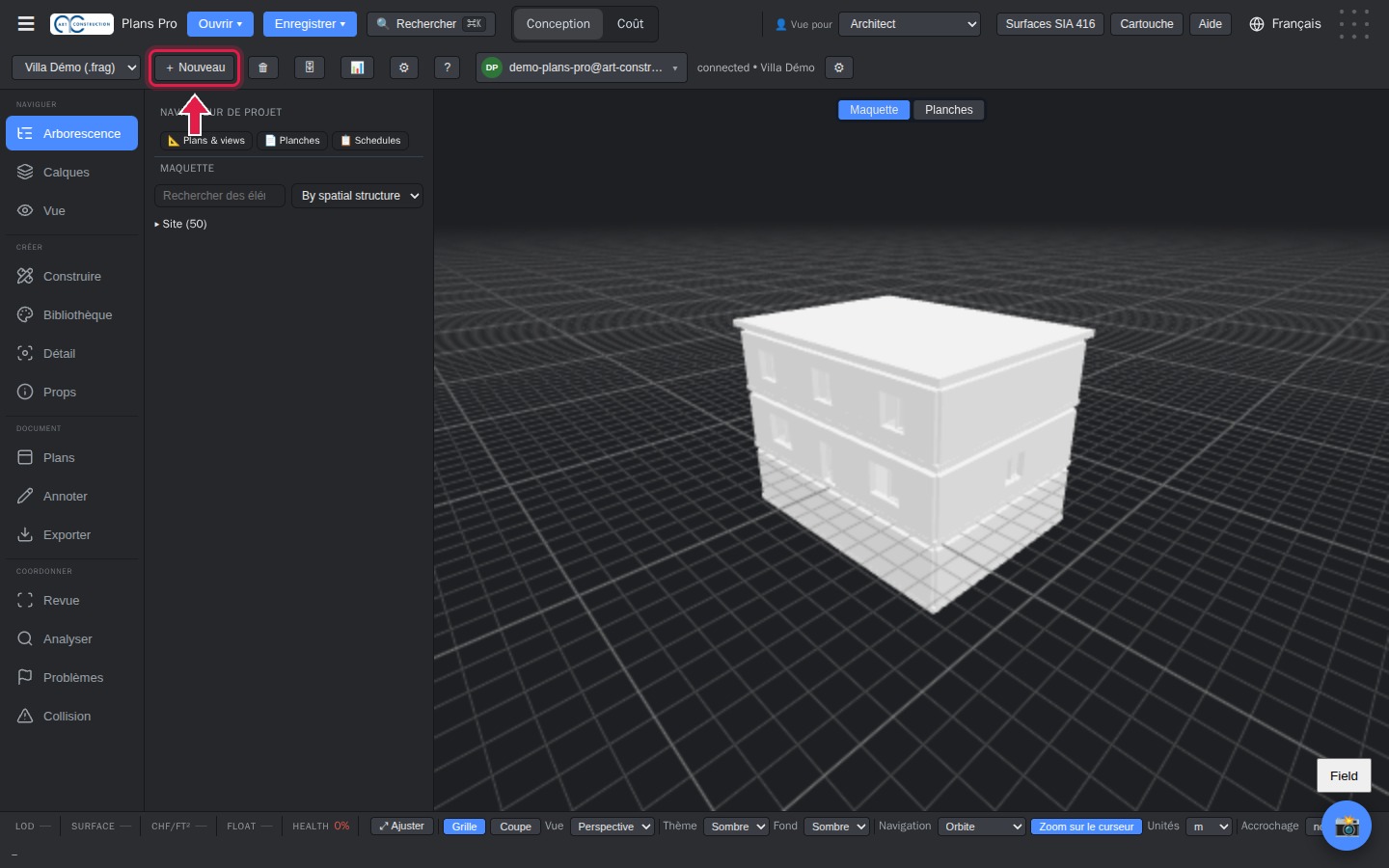Expand the Site (50) tree node

180,224
